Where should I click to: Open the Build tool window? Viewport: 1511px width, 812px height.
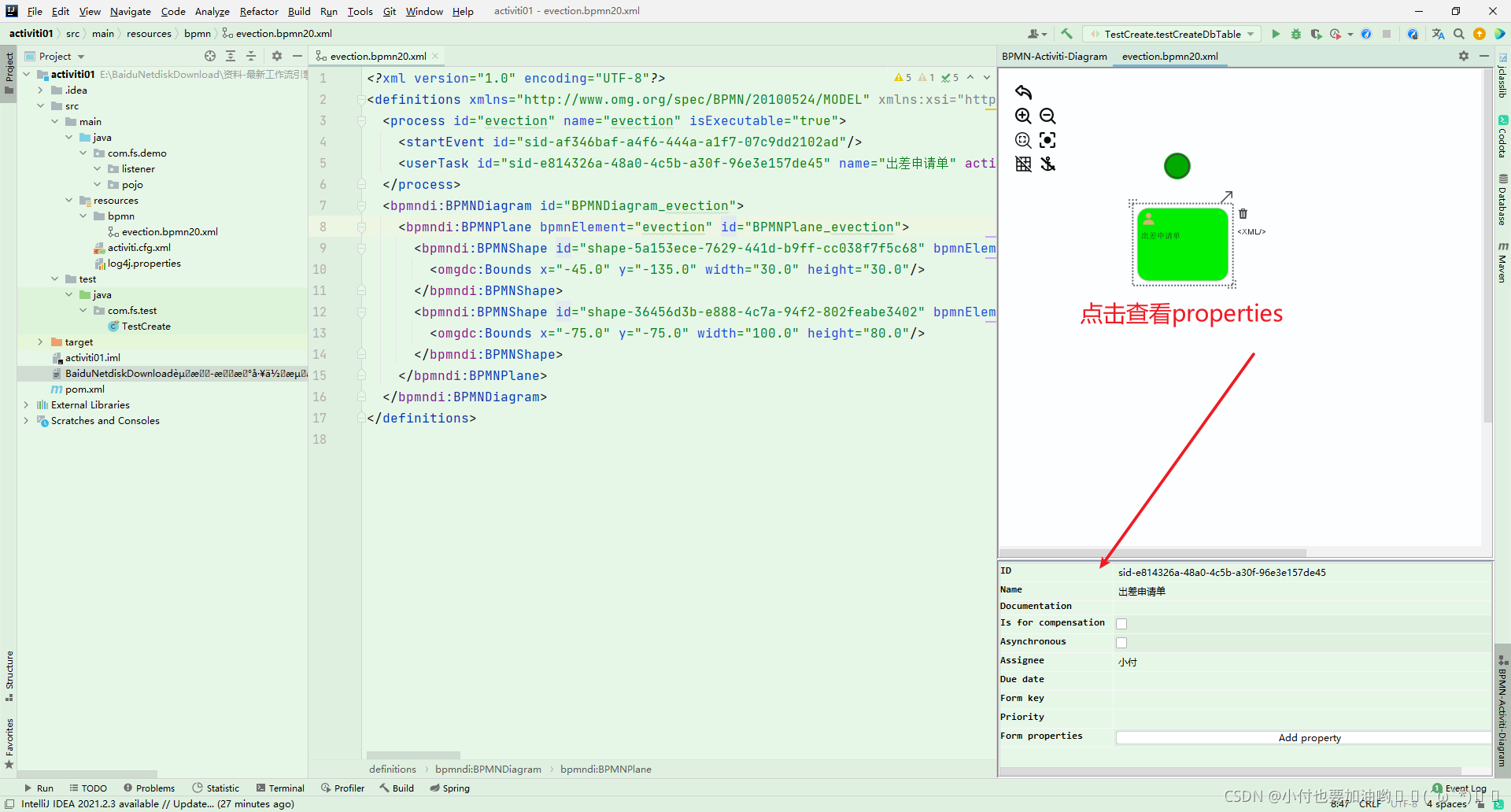coord(397,788)
